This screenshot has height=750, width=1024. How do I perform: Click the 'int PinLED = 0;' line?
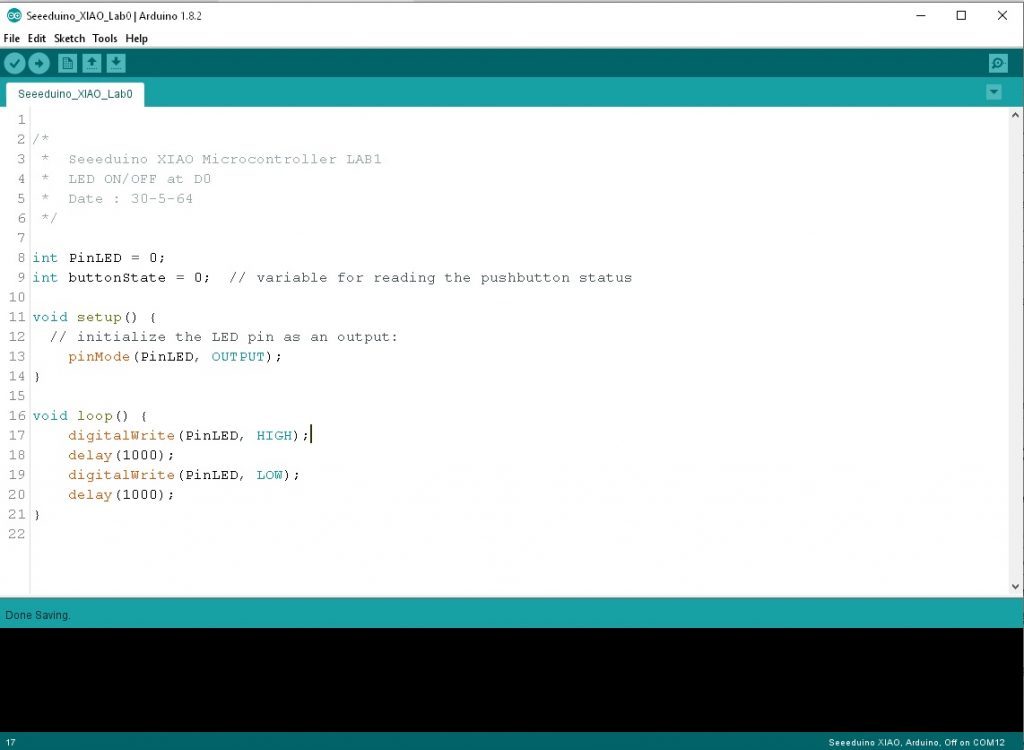[x=99, y=258]
